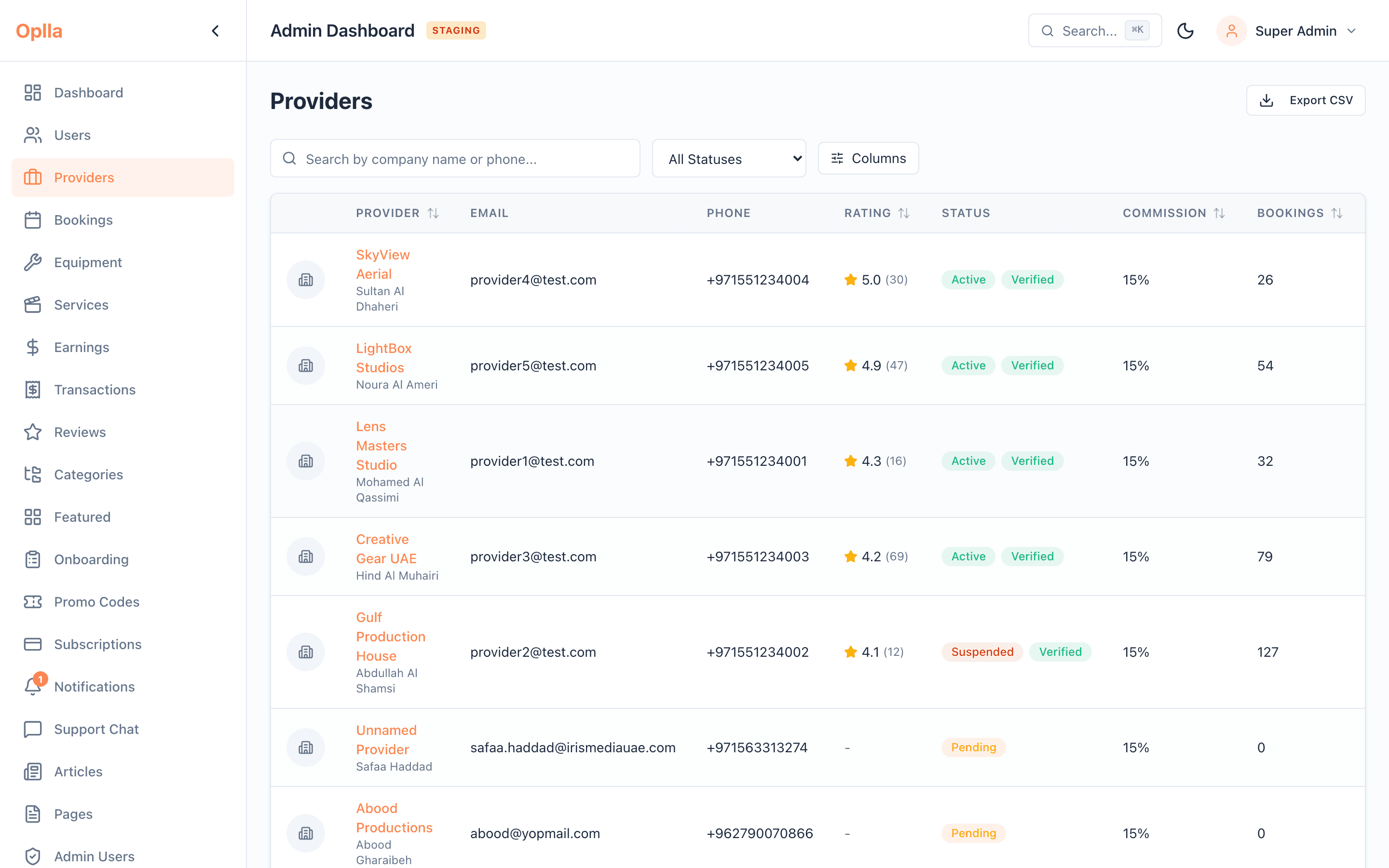Toggle dark mode with the moon icon
The width and height of the screenshot is (1389, 868).
point(1185,31)
